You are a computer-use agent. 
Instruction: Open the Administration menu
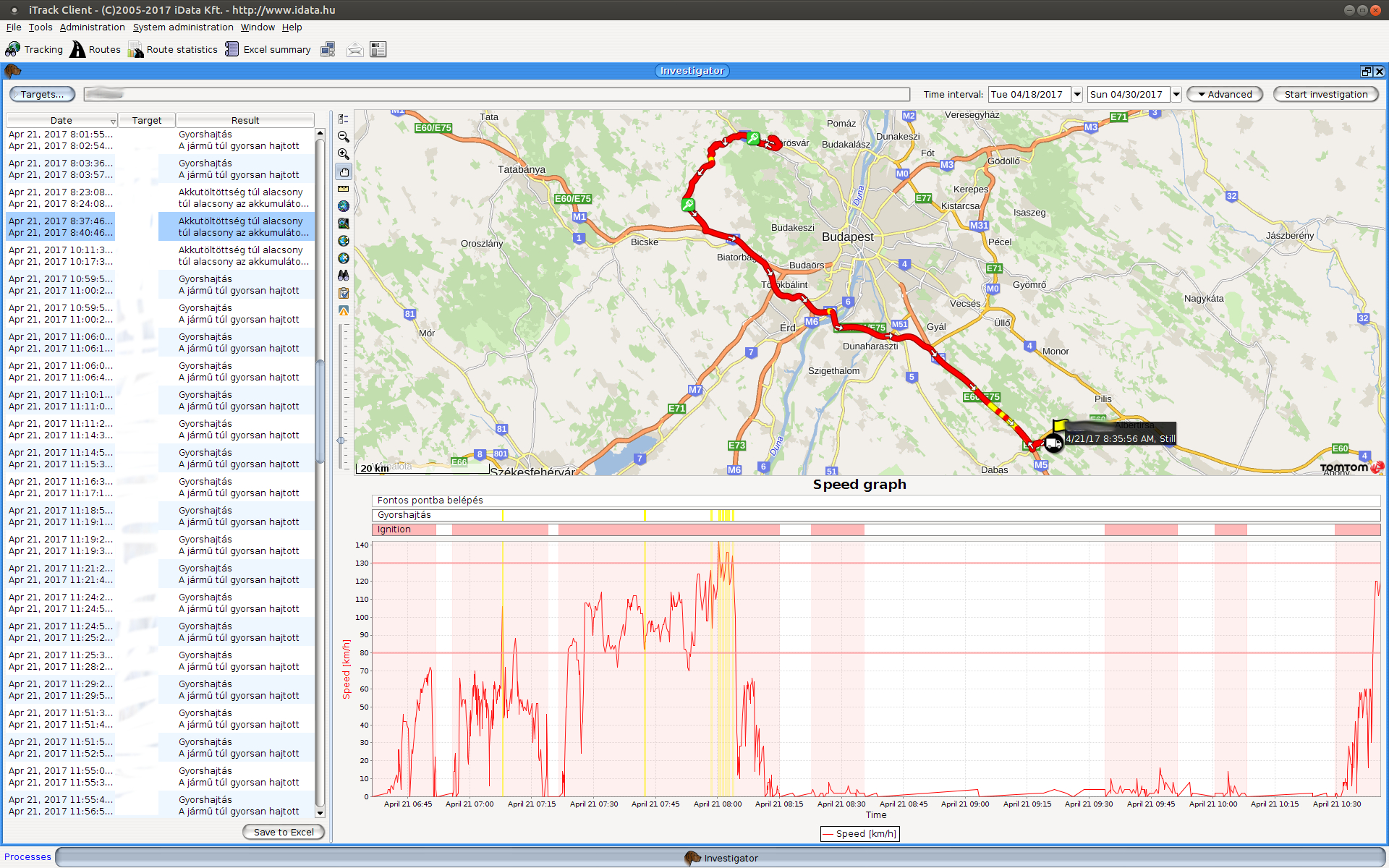tap(92, 27)
